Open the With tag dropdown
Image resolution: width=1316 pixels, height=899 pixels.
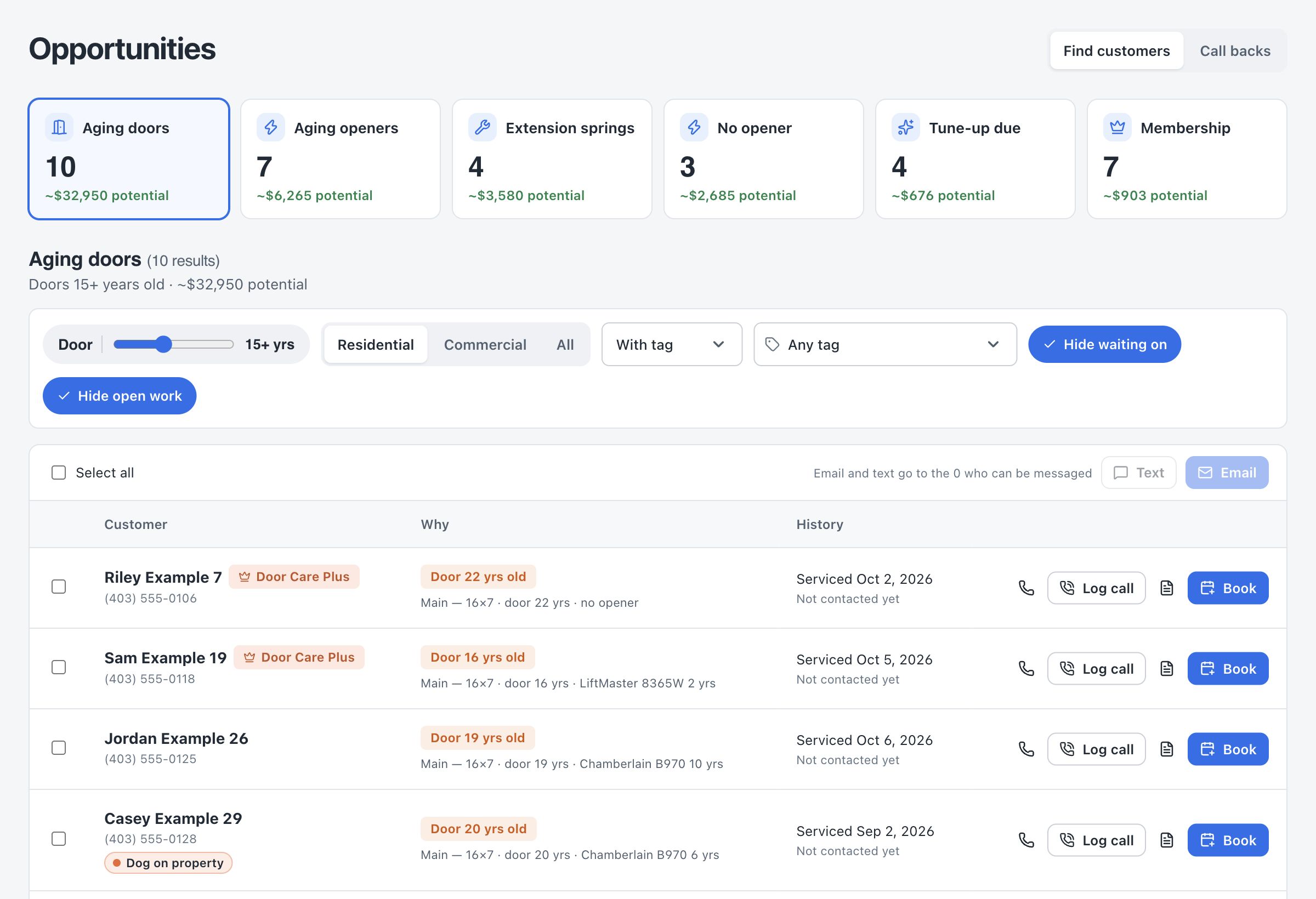tap(672, 344)
